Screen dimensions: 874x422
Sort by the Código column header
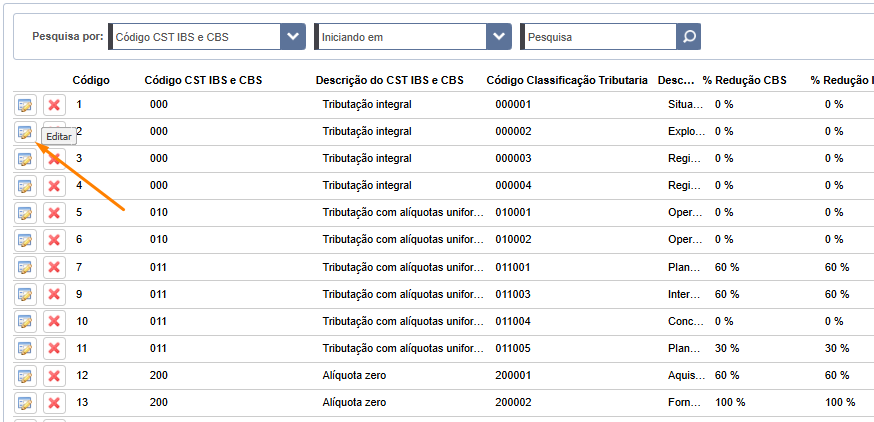[x=91, y=79]
